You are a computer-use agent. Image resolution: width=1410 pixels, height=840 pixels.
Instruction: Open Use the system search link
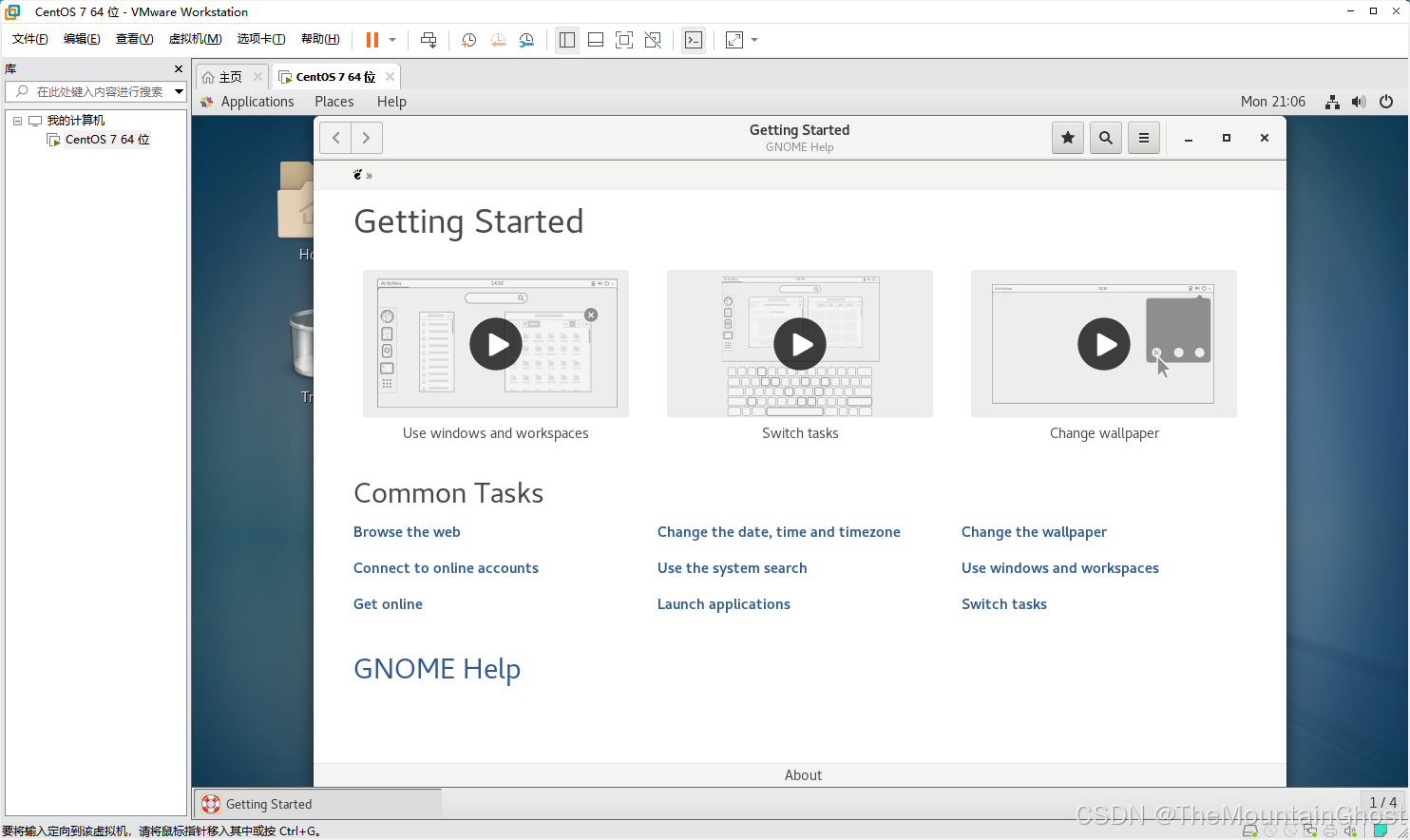coord(732,568)
